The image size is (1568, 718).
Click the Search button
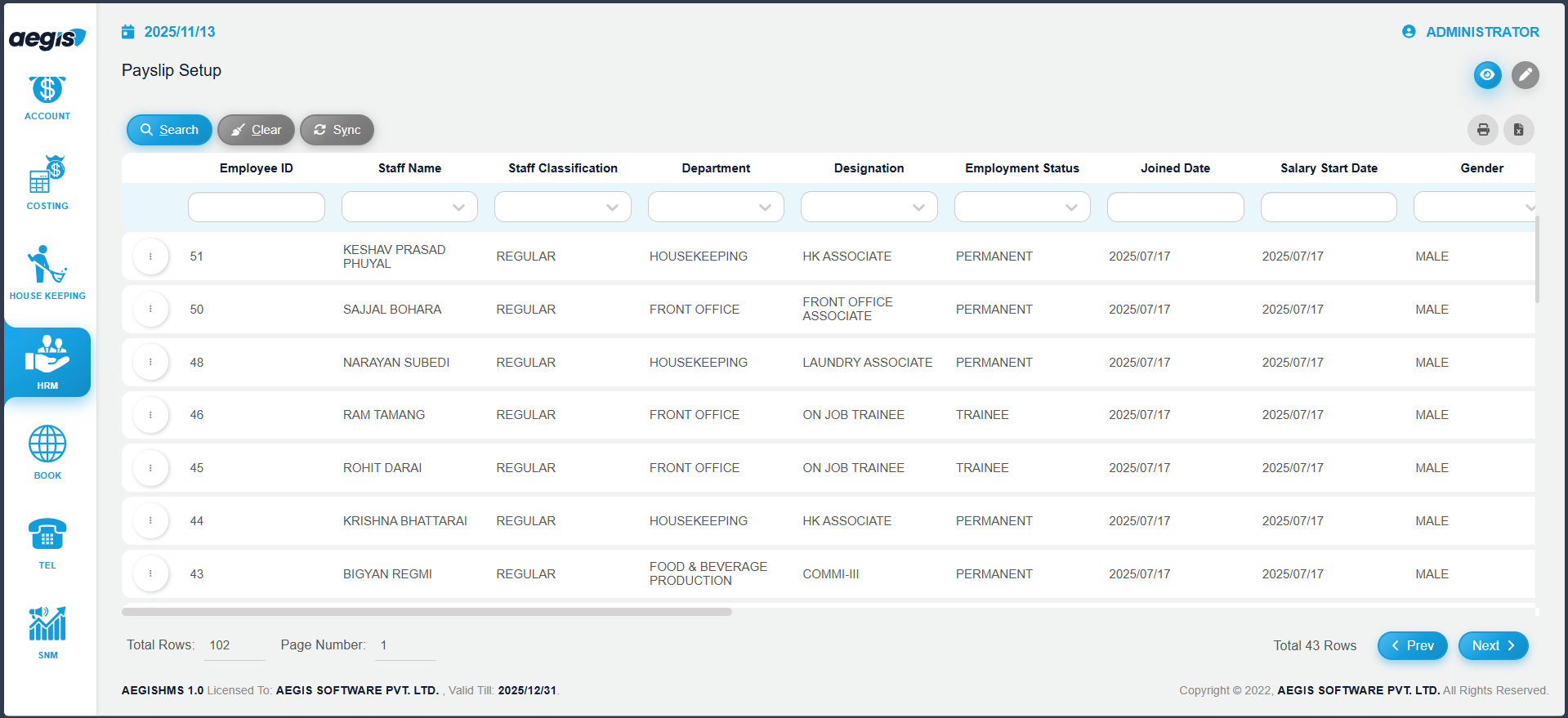tap(169, 130)
